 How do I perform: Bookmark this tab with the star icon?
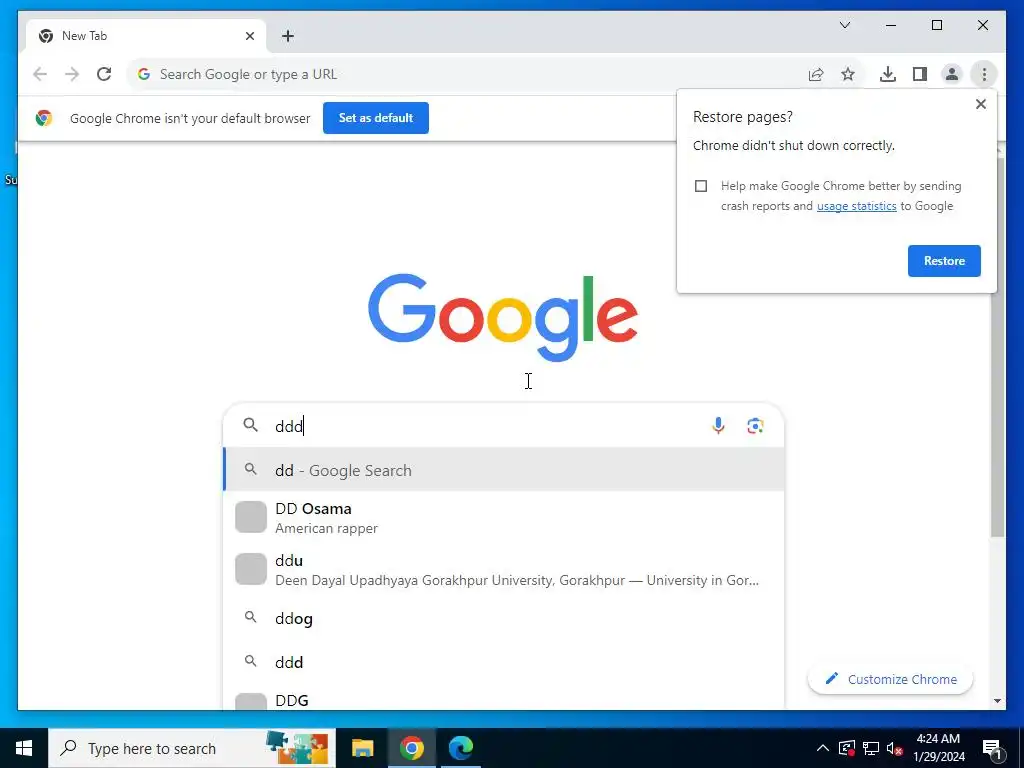click(x=848, y=74)
